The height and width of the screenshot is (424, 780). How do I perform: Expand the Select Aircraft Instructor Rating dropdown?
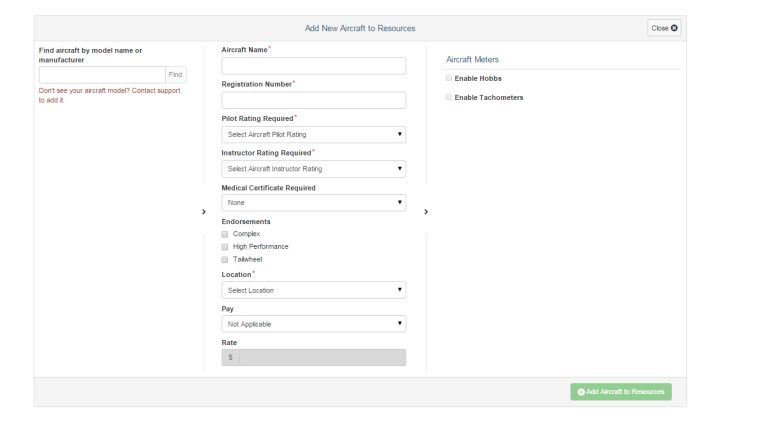313,169
